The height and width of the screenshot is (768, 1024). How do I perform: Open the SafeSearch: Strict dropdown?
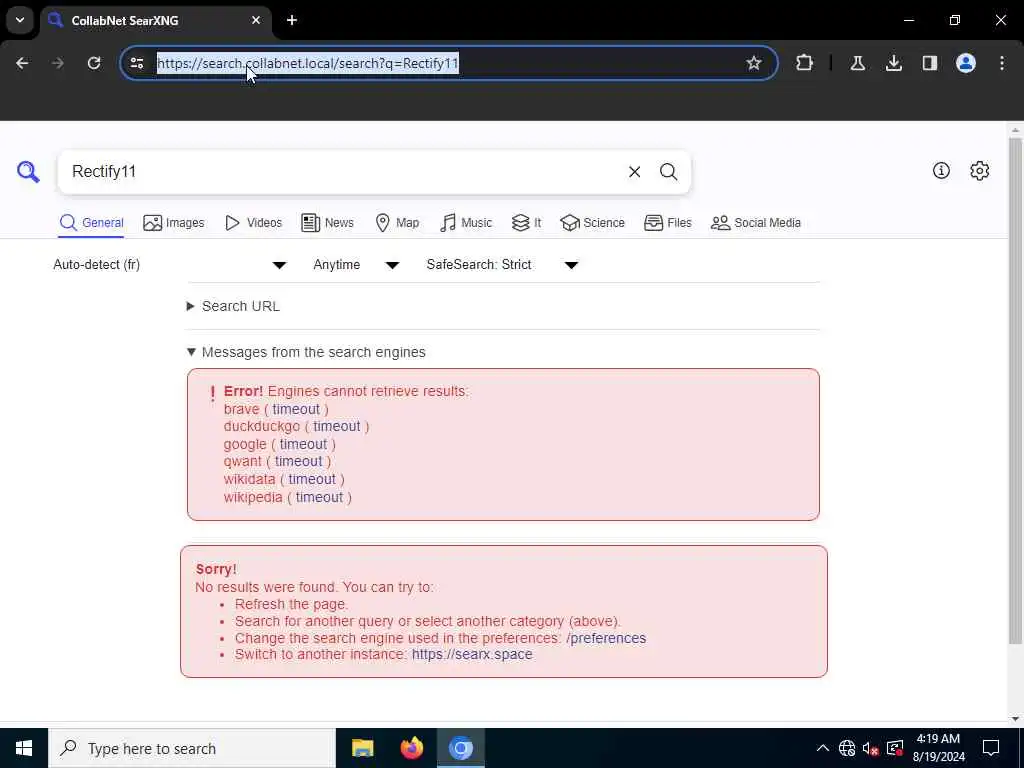503,264
